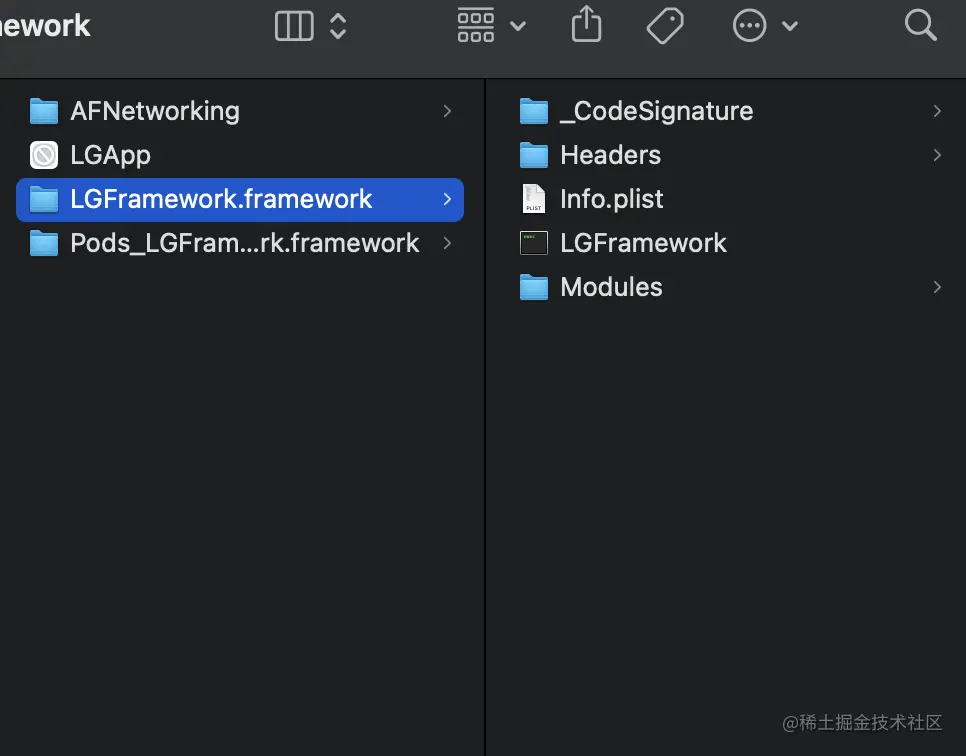This screenshot has height=756, width=966.
Task: Select the Info.plist file icon
Action: (534, 199)
